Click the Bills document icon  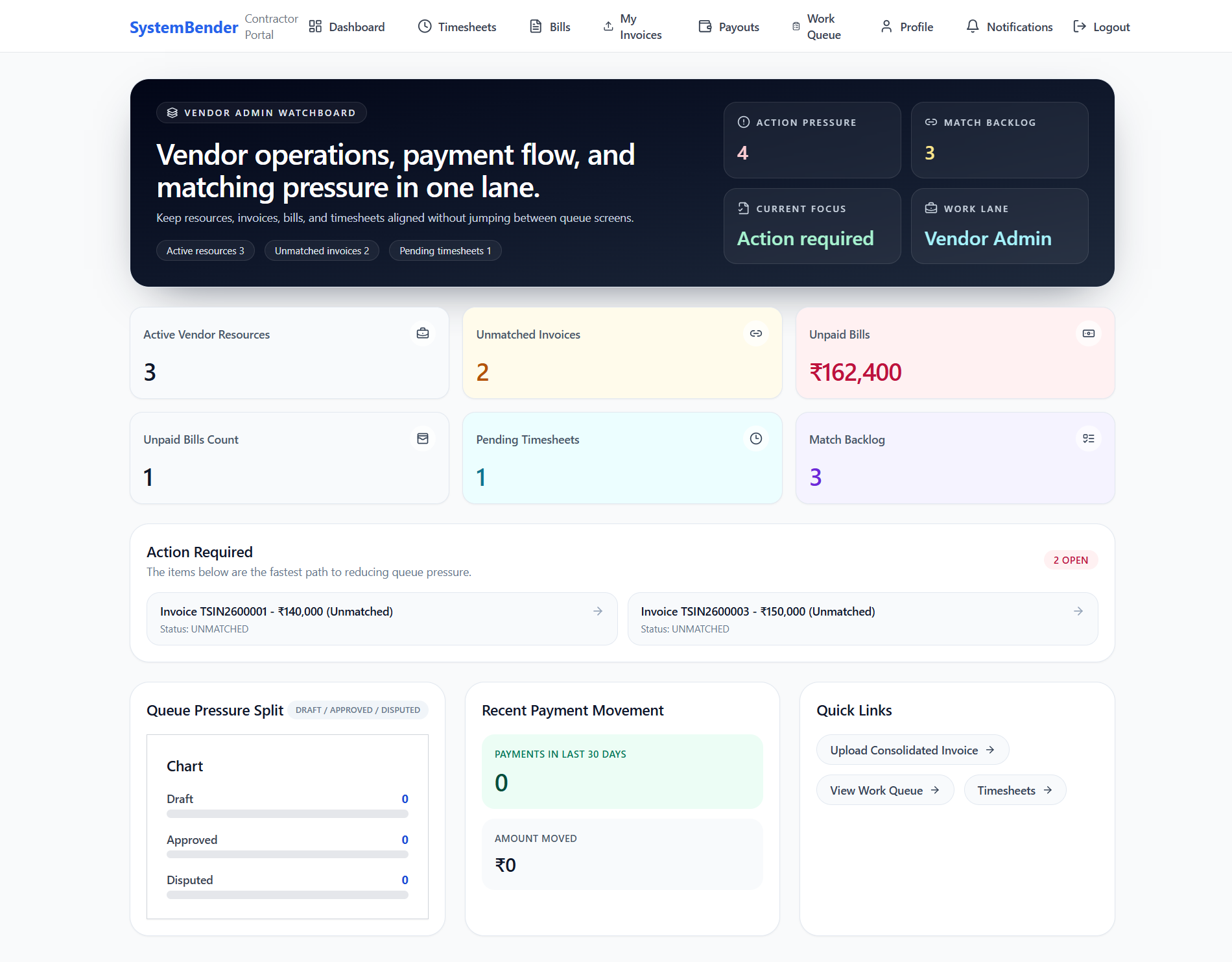point(536,27)
